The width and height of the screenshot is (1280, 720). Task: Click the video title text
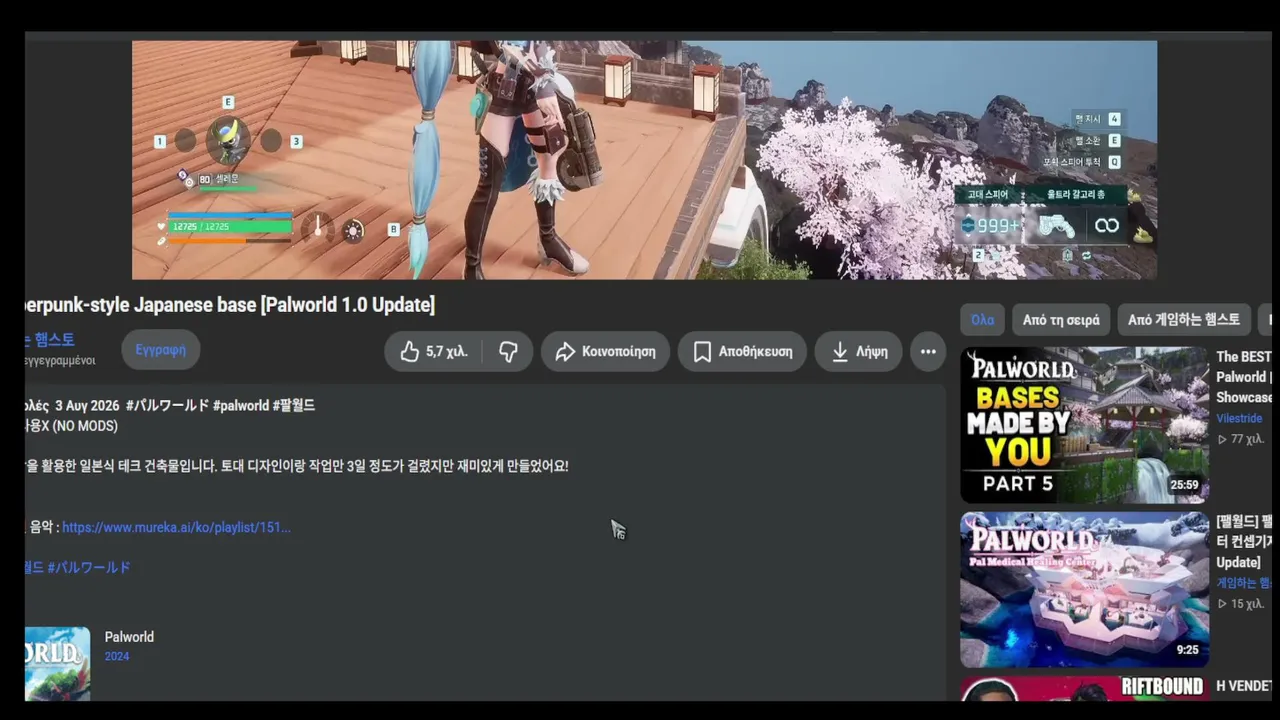(230, 305)
